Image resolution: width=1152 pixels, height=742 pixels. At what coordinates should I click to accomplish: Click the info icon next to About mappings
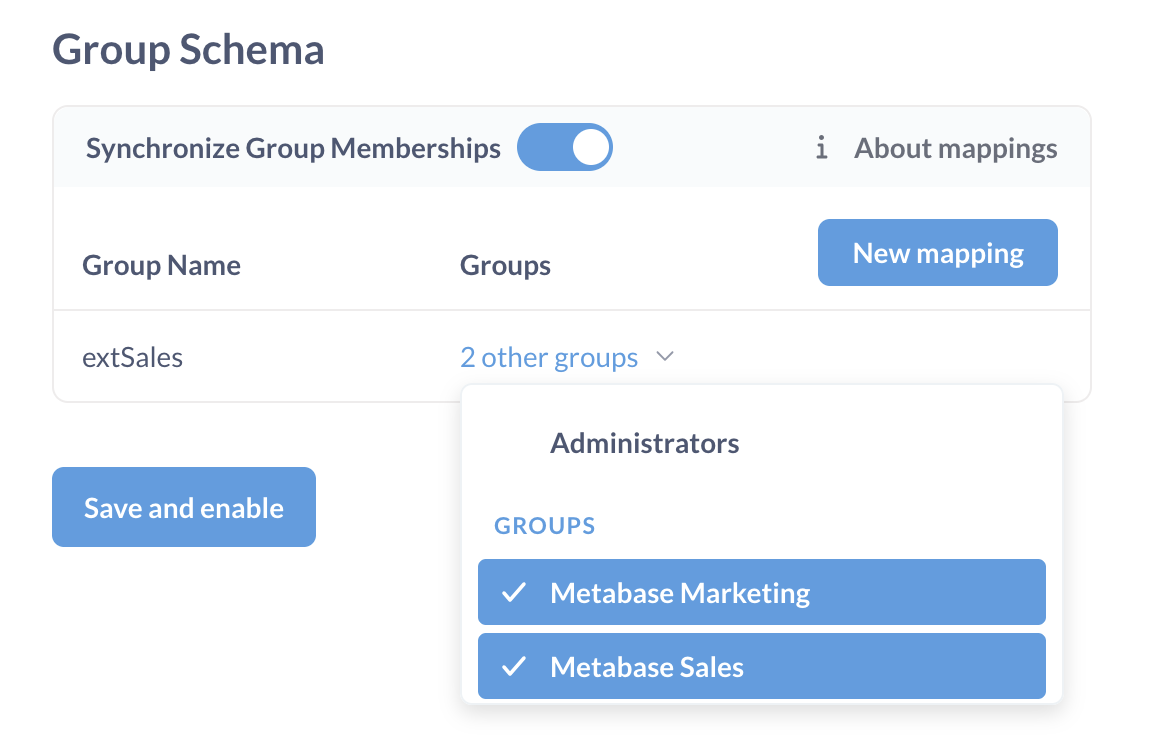click(821, 147)
